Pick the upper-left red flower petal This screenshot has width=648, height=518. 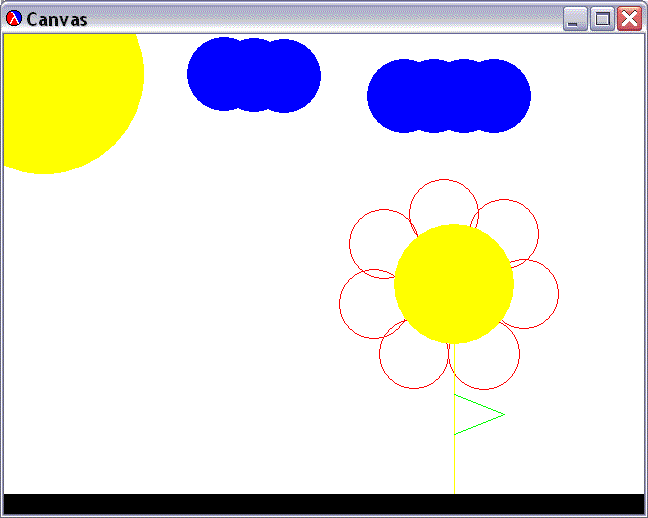[x=374, y=238]
